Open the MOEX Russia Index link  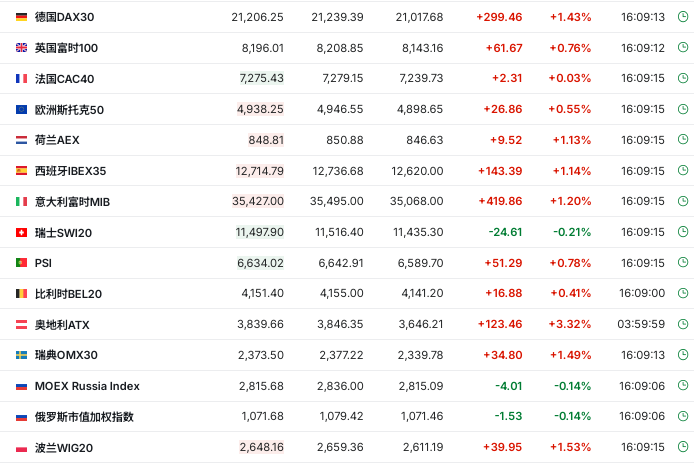(x=87, y=386)
